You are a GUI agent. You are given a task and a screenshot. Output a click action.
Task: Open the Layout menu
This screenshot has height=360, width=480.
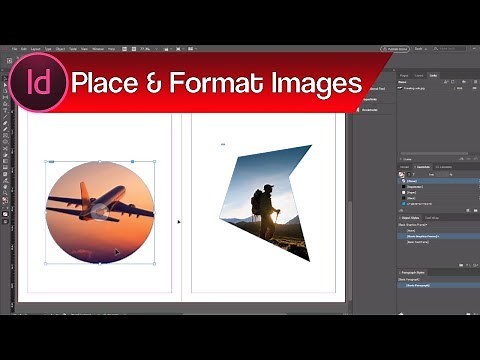(36, 49)
